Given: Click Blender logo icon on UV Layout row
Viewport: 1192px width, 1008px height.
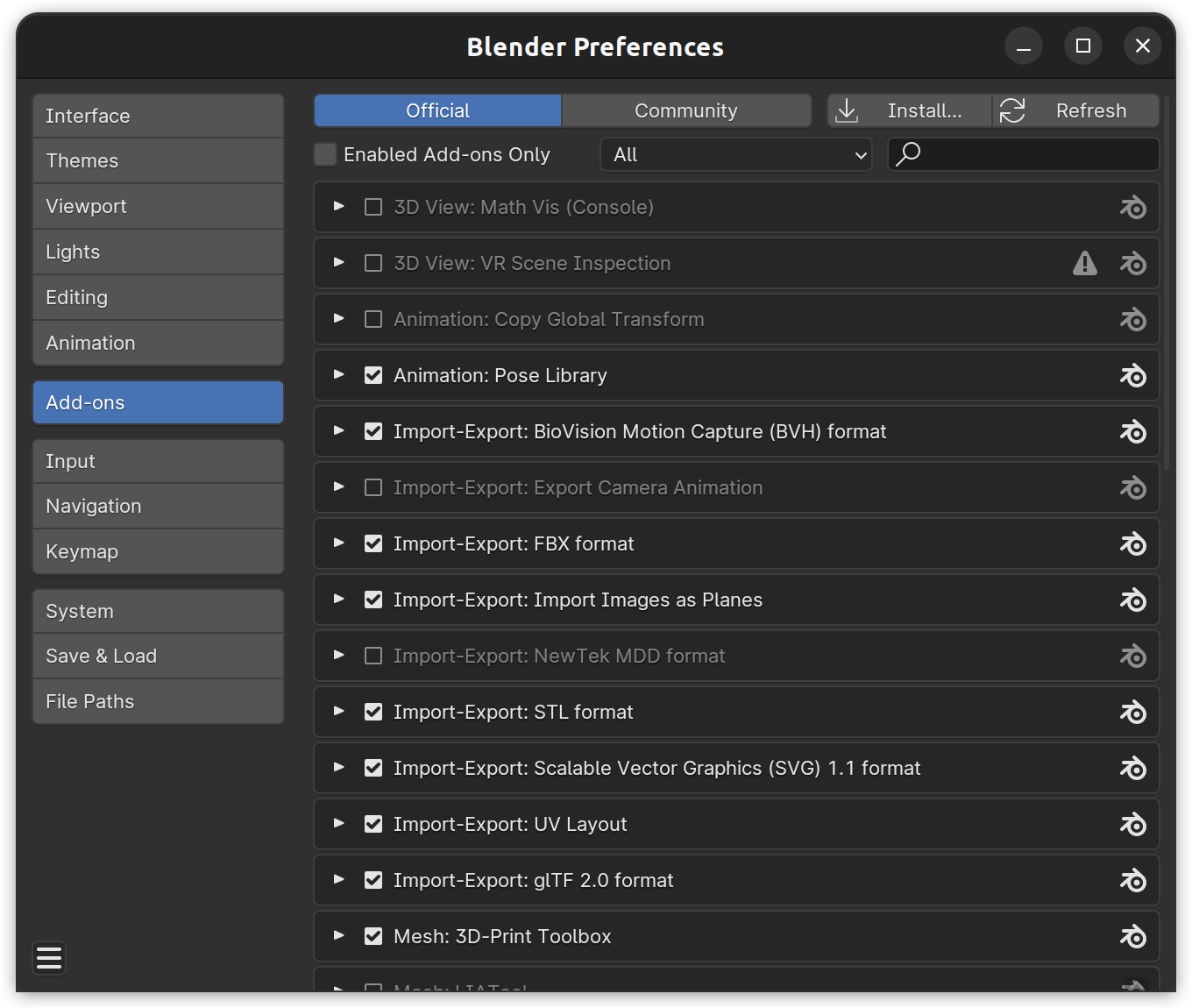Looking at the screenshot, I should pos(1132,825).
